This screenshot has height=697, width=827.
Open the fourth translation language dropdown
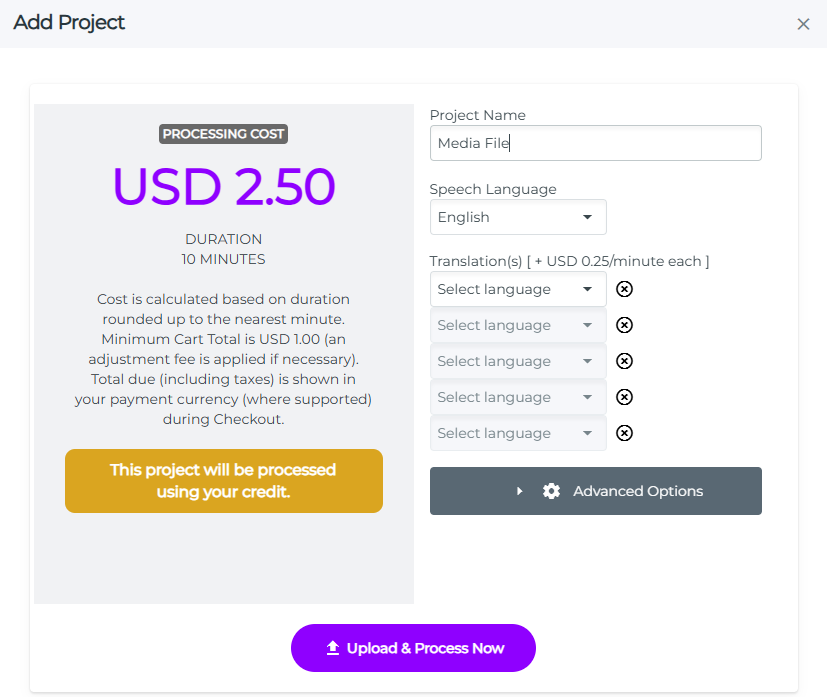(517, 397)
